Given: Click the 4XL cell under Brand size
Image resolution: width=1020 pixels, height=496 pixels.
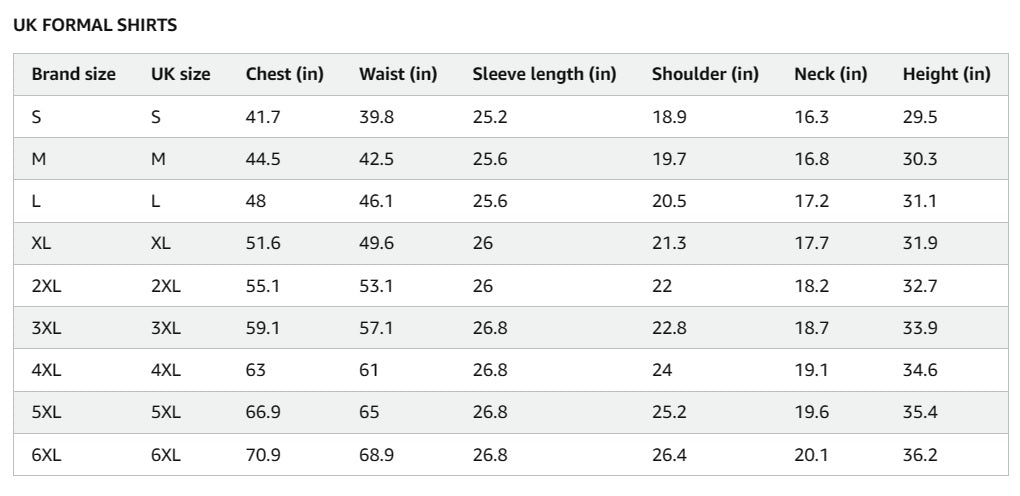Looking at the screenshot, I should [46, 370].
